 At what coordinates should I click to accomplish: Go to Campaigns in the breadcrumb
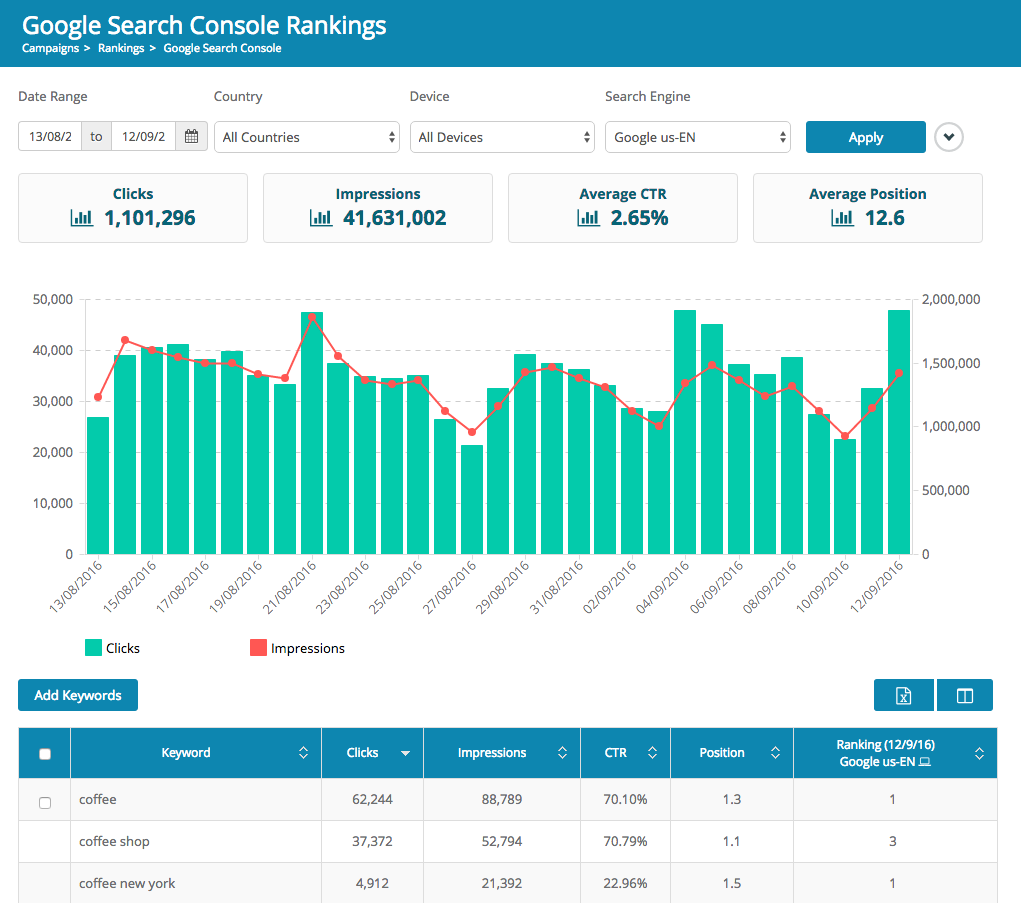(50, 48)
